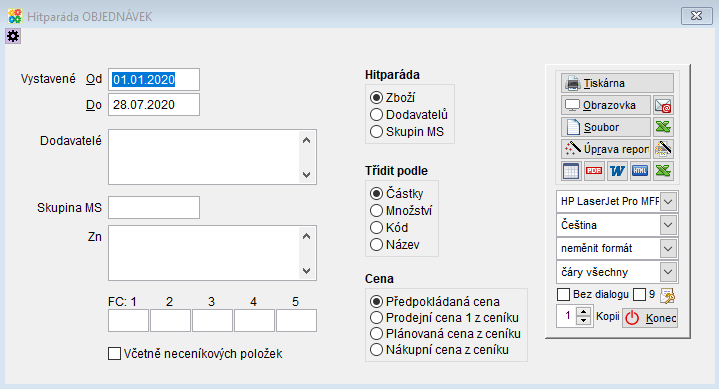Viewport: 719px width, 389px height.
Task: Click the Konec button
Action: [x=650, y=318]
